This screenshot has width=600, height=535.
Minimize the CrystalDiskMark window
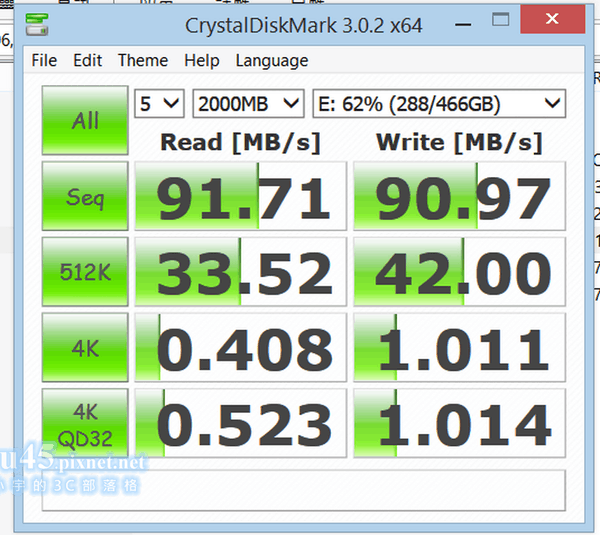click(x=463, y=24)
